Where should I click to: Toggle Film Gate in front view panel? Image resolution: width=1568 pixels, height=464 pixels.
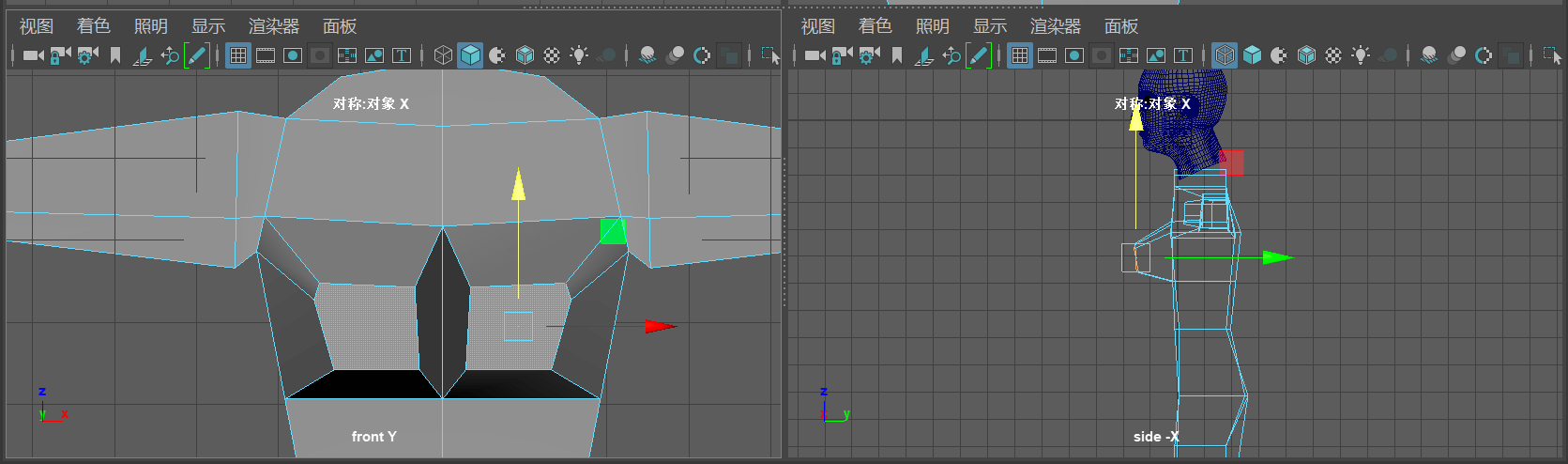(266, 55)
